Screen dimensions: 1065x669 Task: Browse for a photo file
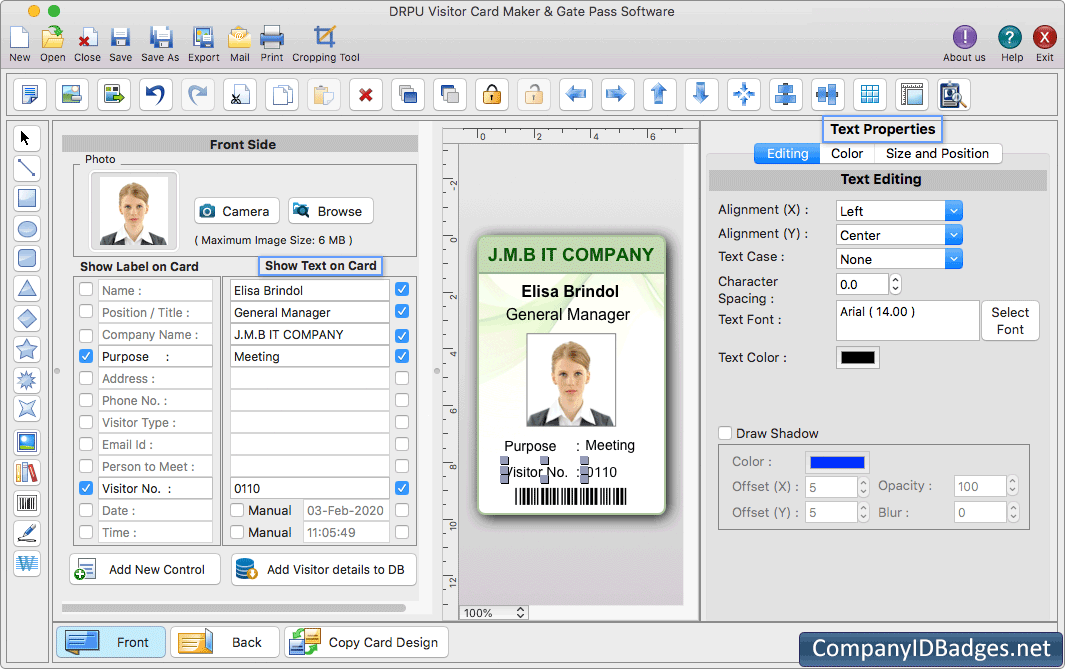[331, 211]
